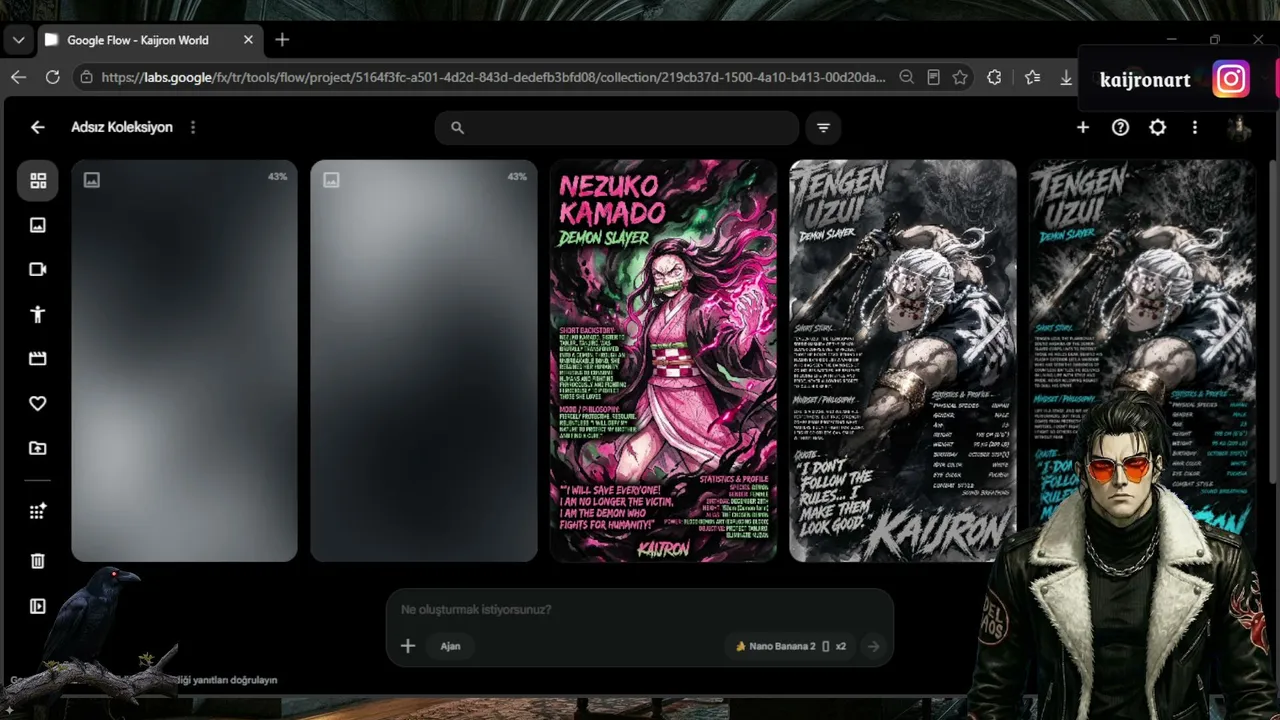Open the Nezuko Kamado poster thumbnail

click(663, 360)
